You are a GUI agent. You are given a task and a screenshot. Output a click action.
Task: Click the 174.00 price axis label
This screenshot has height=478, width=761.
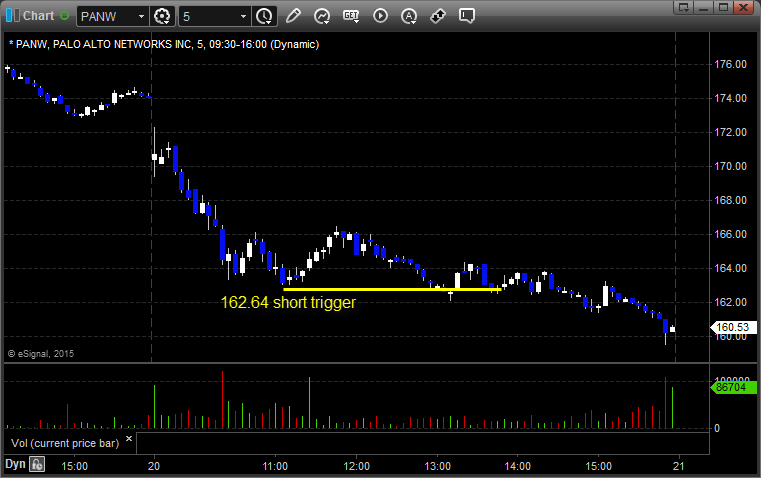[730, 98]
